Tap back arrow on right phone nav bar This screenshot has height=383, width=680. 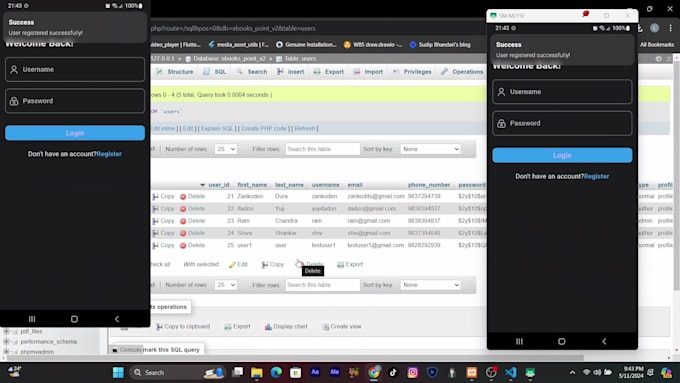click(604, 341)
